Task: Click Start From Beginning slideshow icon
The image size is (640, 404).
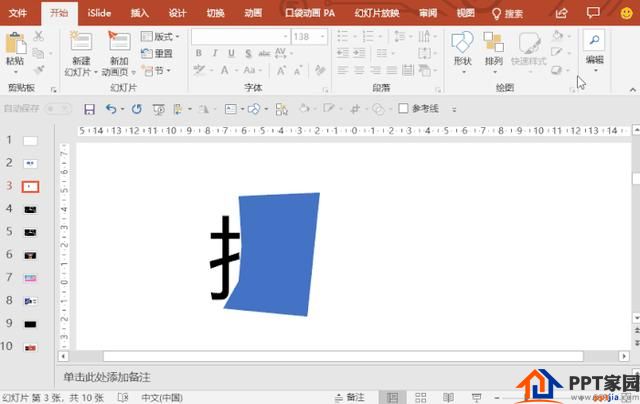Action: point(158,109)
